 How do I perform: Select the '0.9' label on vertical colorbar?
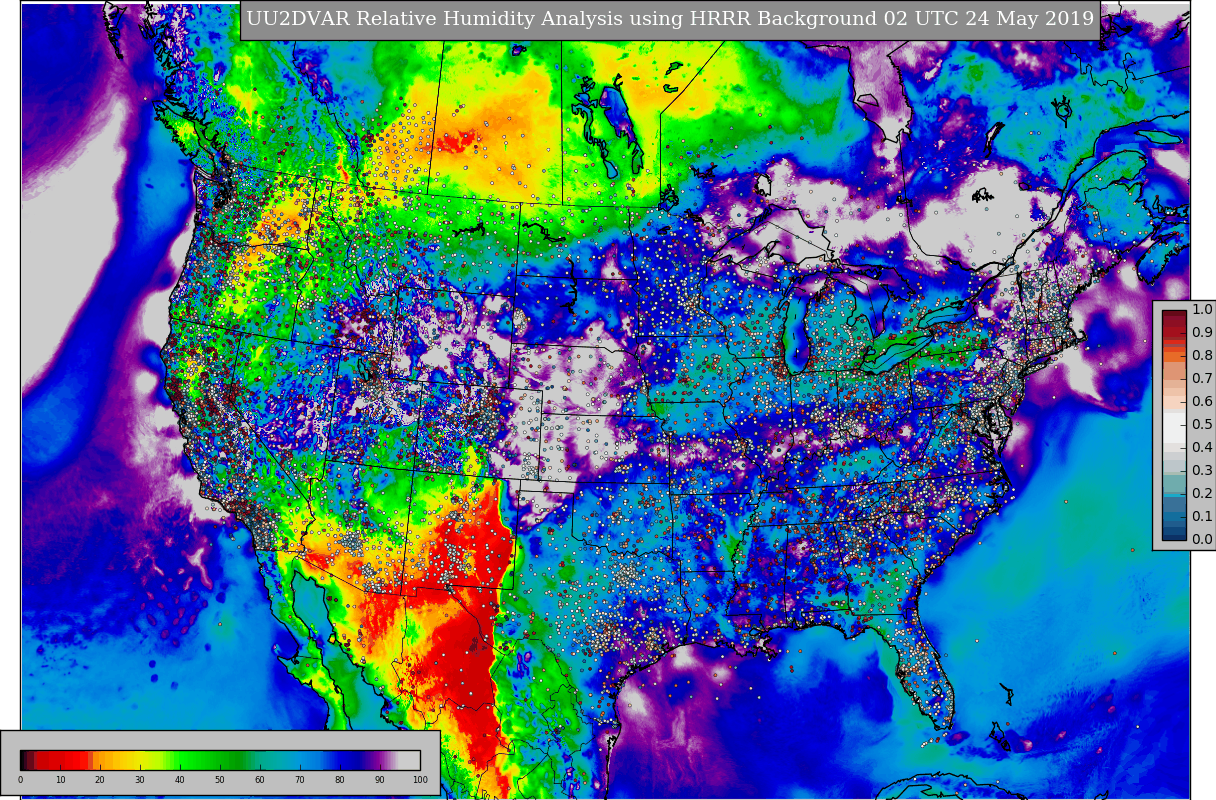1202,333
